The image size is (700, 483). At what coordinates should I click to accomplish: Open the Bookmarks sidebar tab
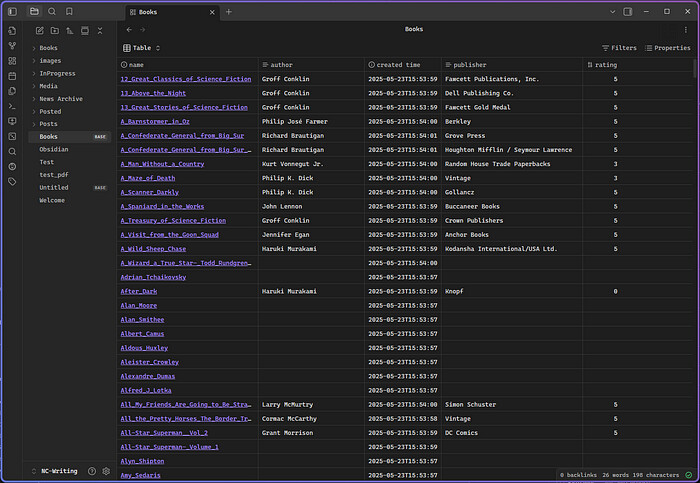(69, 11)
